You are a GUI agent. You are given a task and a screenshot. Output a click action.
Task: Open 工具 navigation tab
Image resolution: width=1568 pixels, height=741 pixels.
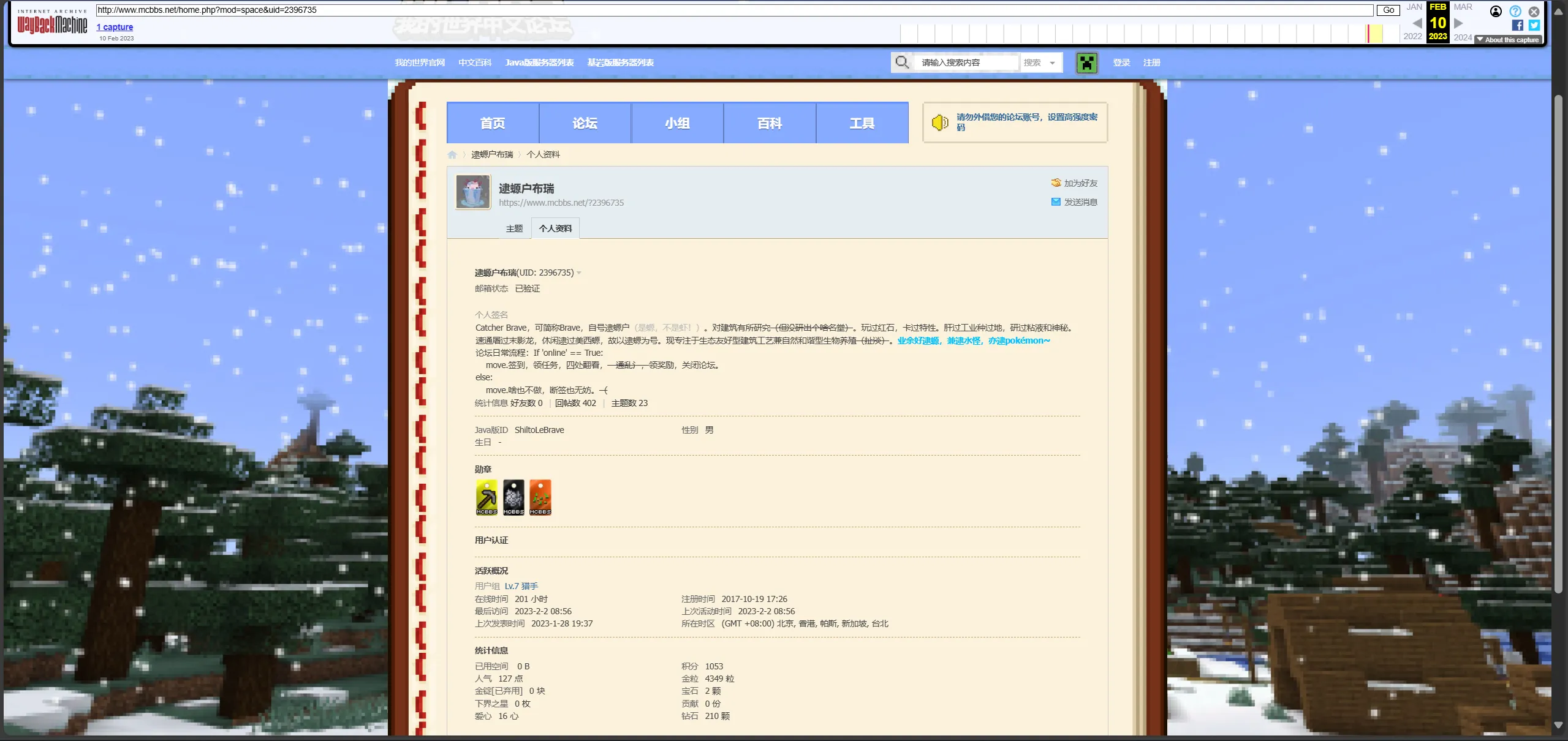click(862, 123)
